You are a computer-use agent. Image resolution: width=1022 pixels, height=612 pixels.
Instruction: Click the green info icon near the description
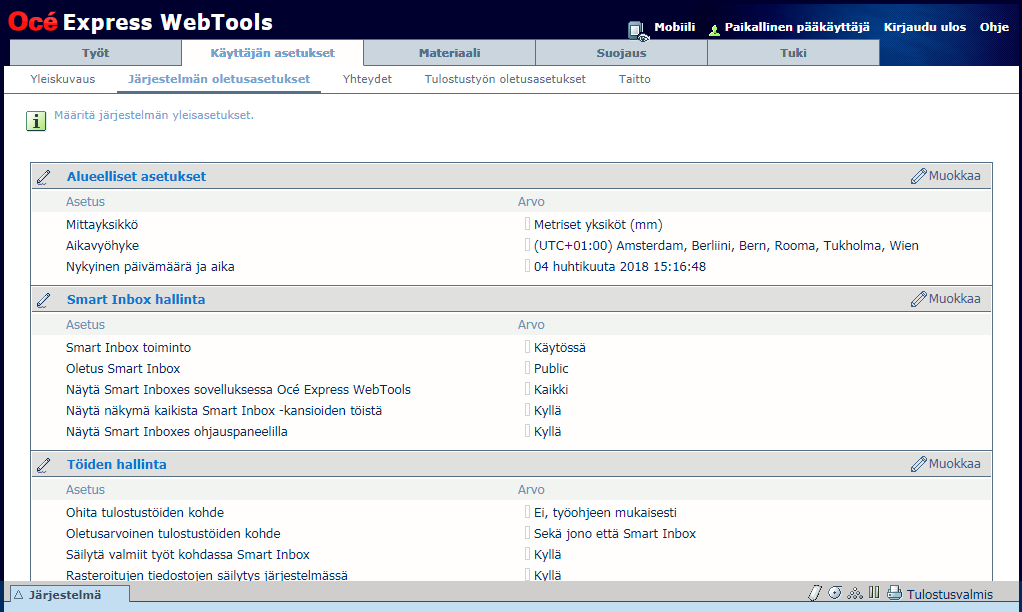tap(36, 121)
